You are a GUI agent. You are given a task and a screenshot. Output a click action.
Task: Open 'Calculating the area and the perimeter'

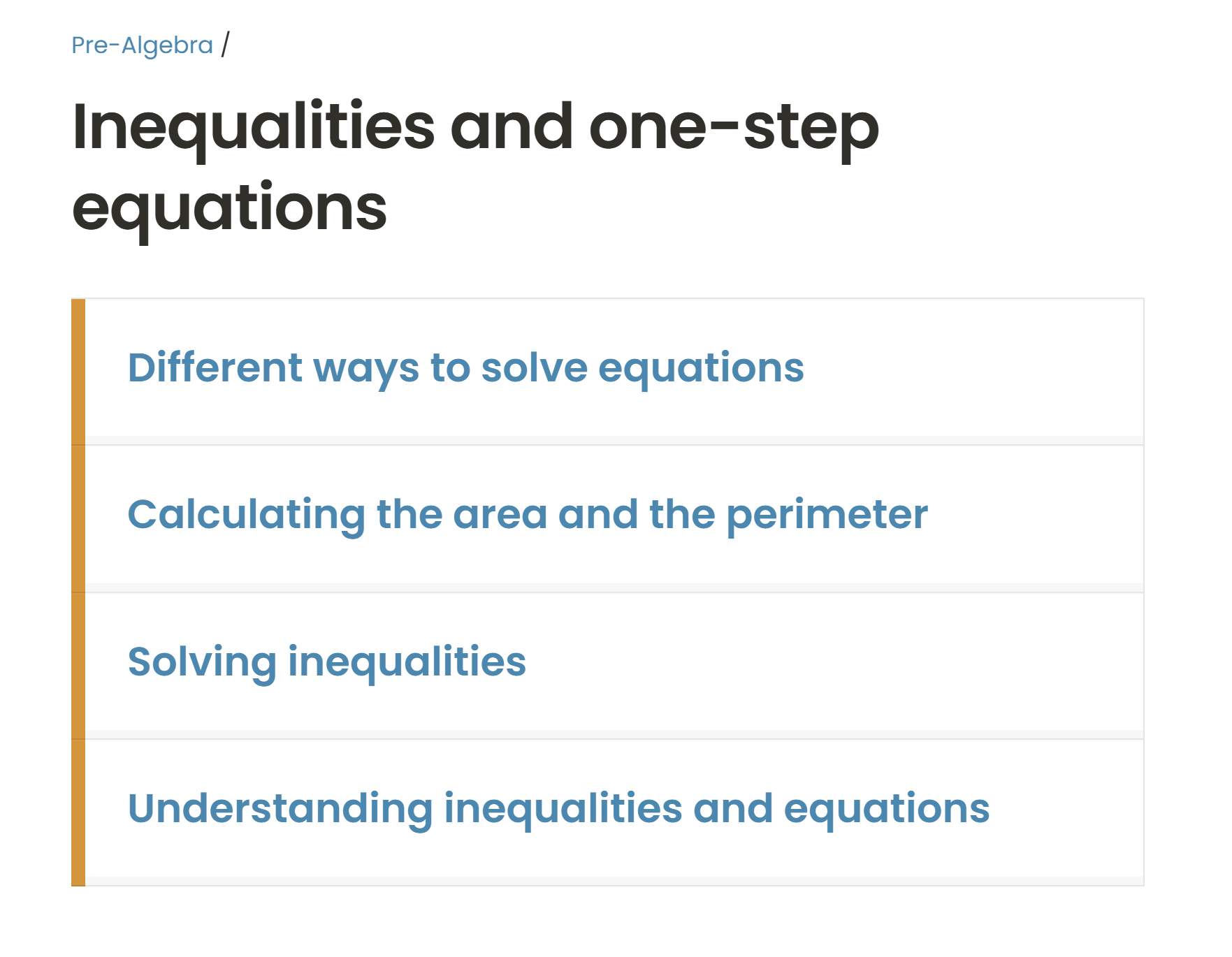tap(527, 515)
